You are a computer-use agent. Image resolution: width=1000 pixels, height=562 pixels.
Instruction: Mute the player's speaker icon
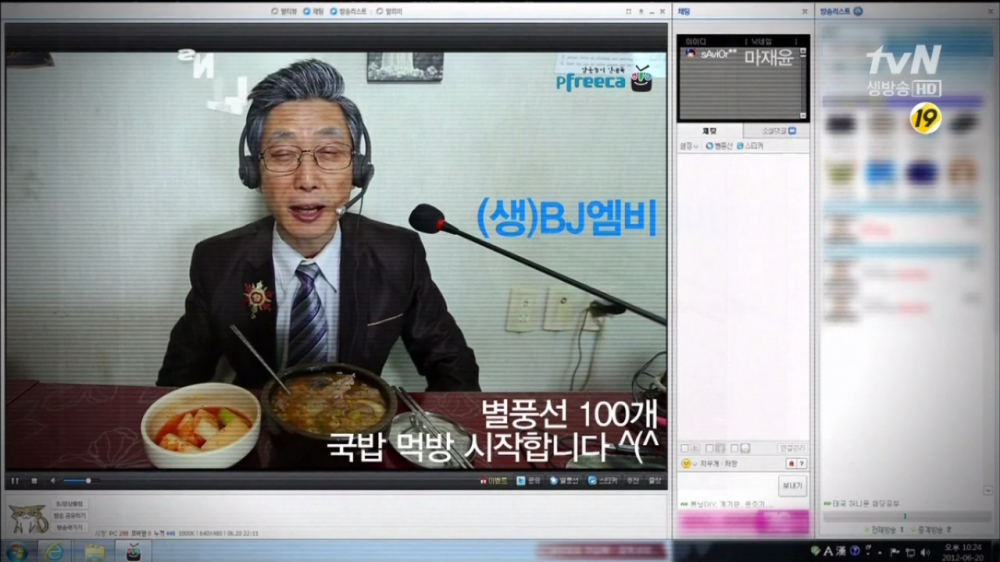(54, 480)
